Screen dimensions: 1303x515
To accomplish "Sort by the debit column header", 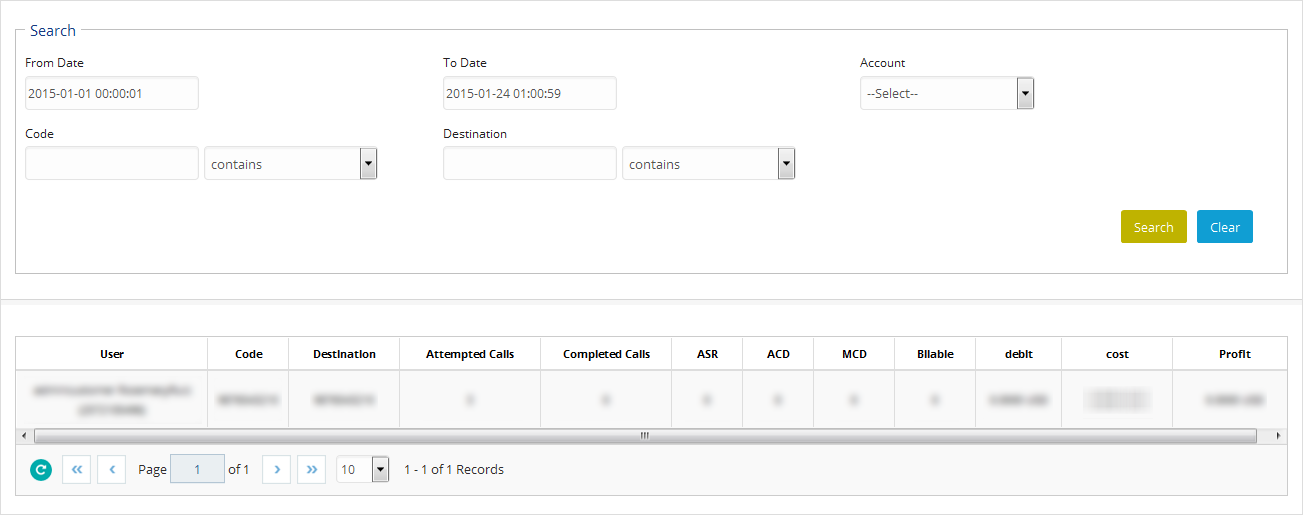I will tap(1019, 354).
